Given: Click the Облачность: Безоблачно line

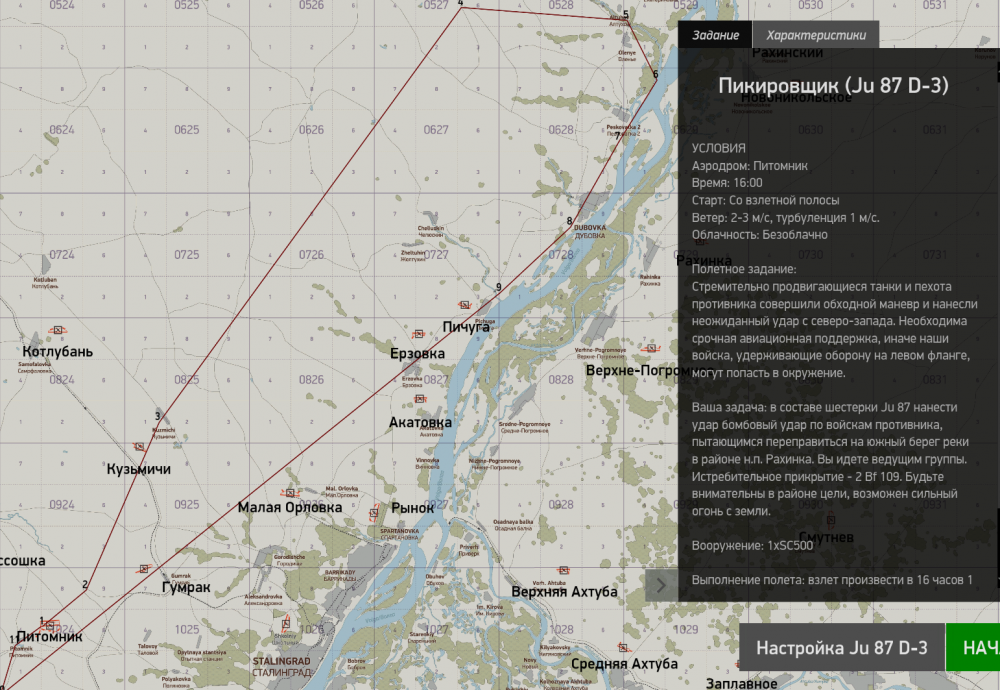Looking at the screenshot, I should [760, 235].
